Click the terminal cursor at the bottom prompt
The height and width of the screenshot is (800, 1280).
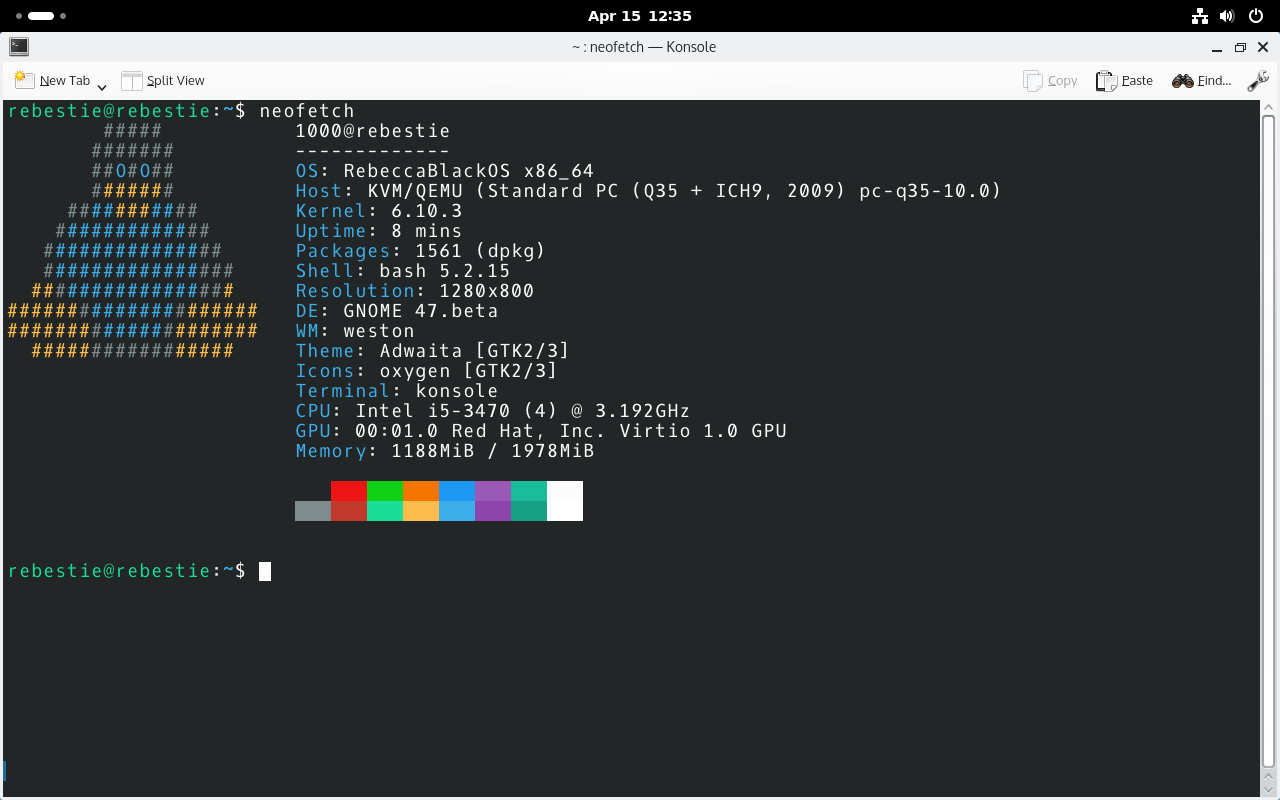pyautogui.click(x=265, y=571)
